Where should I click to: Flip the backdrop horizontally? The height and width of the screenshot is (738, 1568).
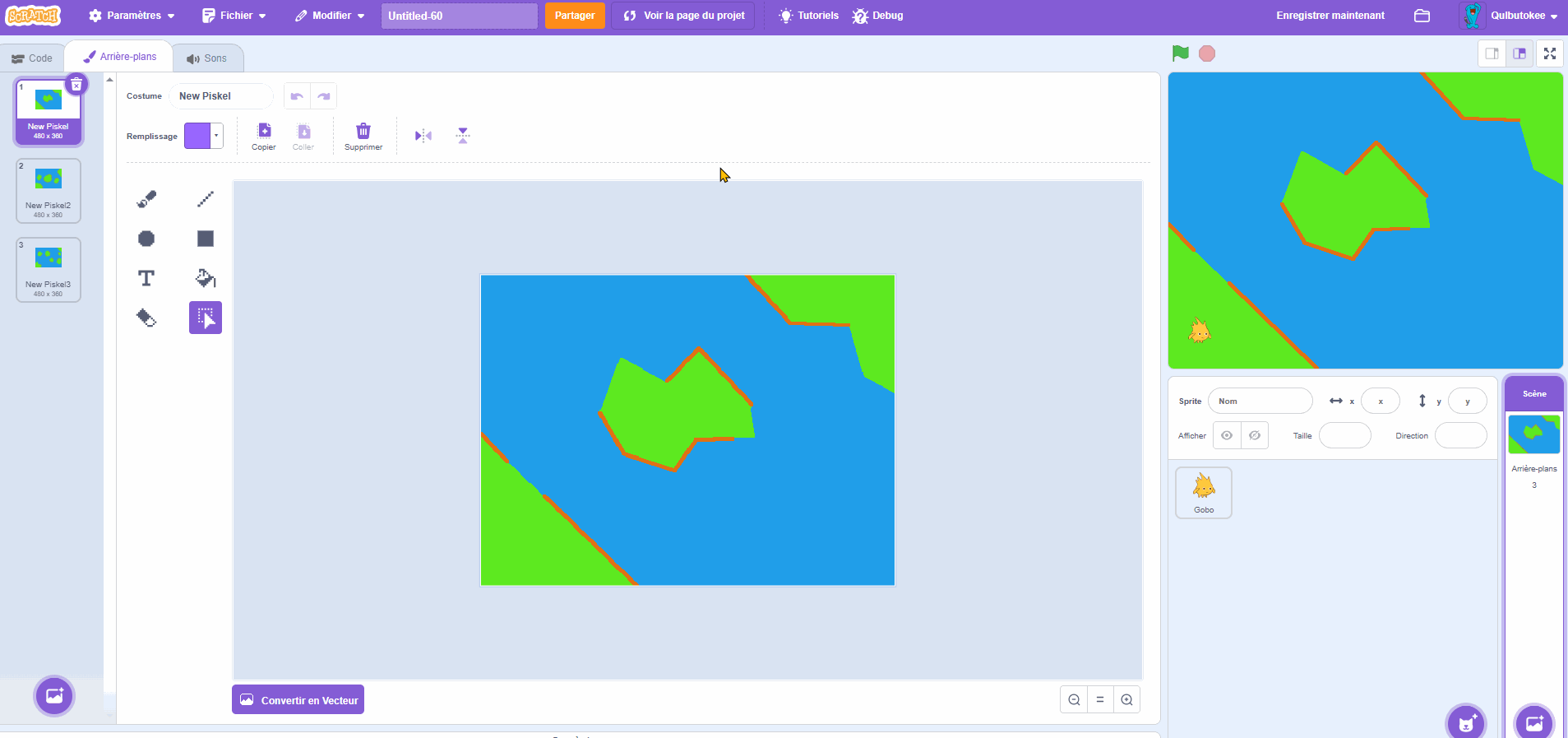pos(423,136)
